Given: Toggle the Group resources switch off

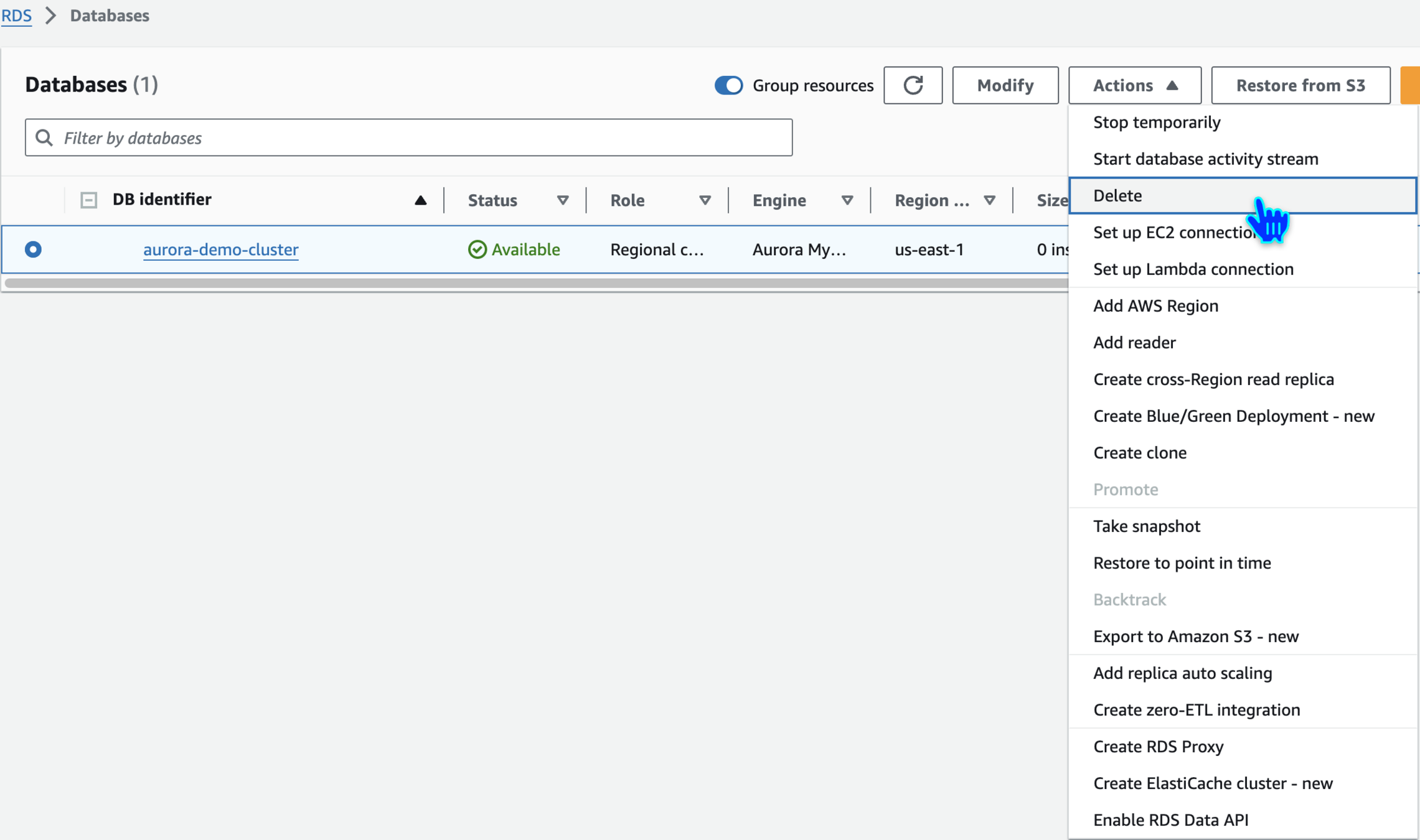Looking at the screenshot, I should tap(728, 85).
